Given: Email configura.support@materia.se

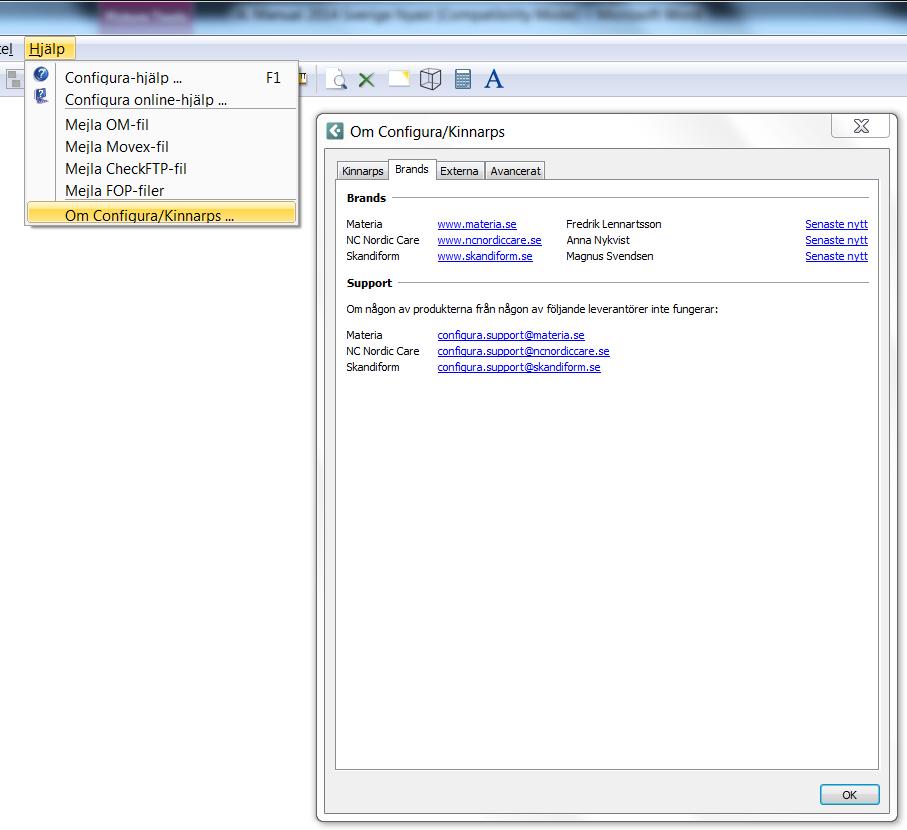Looking at the screenshot, I should [511, 335].
